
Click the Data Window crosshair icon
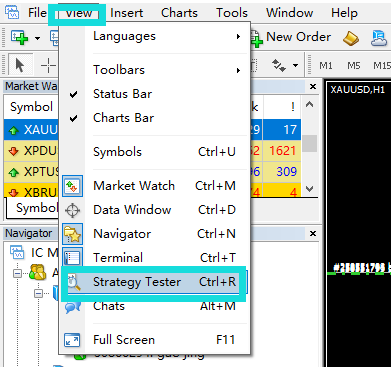click(72, 210)
